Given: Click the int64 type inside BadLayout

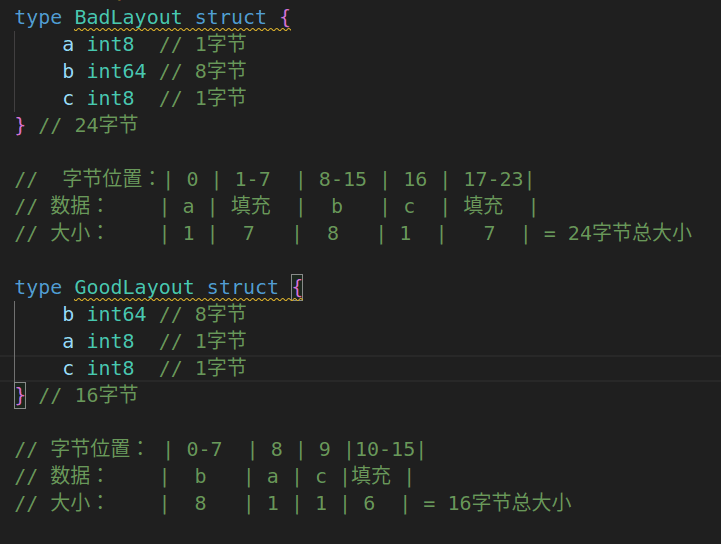Looking at the screenshot, I should [x=116, y=71].
